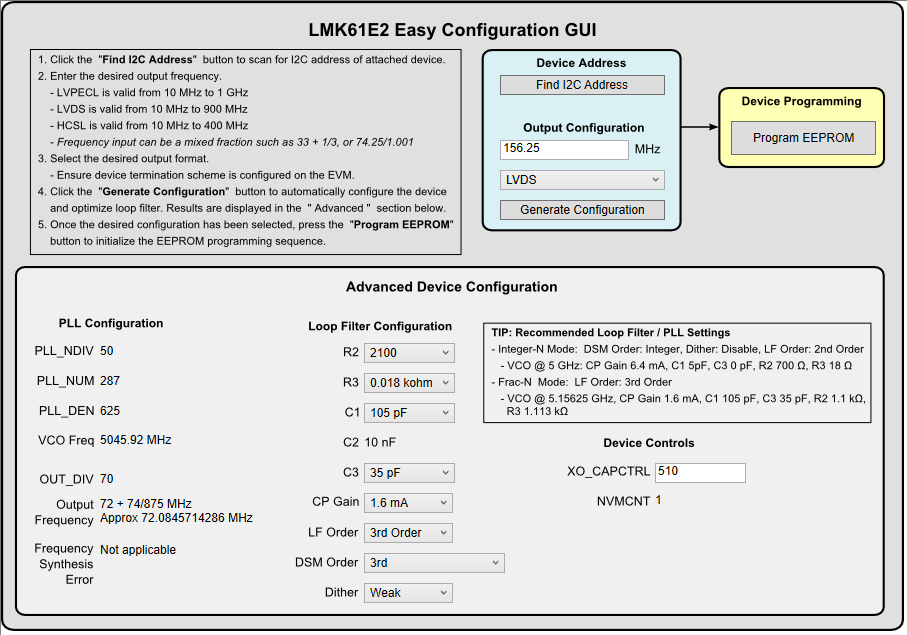Open the LVDS output format dropdown
The height and width of the screenshot is (635, 907).
point(582,180)
